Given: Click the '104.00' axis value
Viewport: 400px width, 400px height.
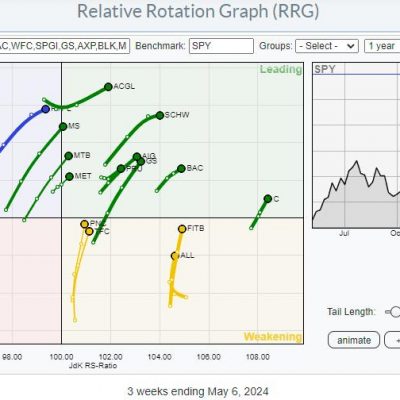Looking at the screenshot, I should [159, 357].
